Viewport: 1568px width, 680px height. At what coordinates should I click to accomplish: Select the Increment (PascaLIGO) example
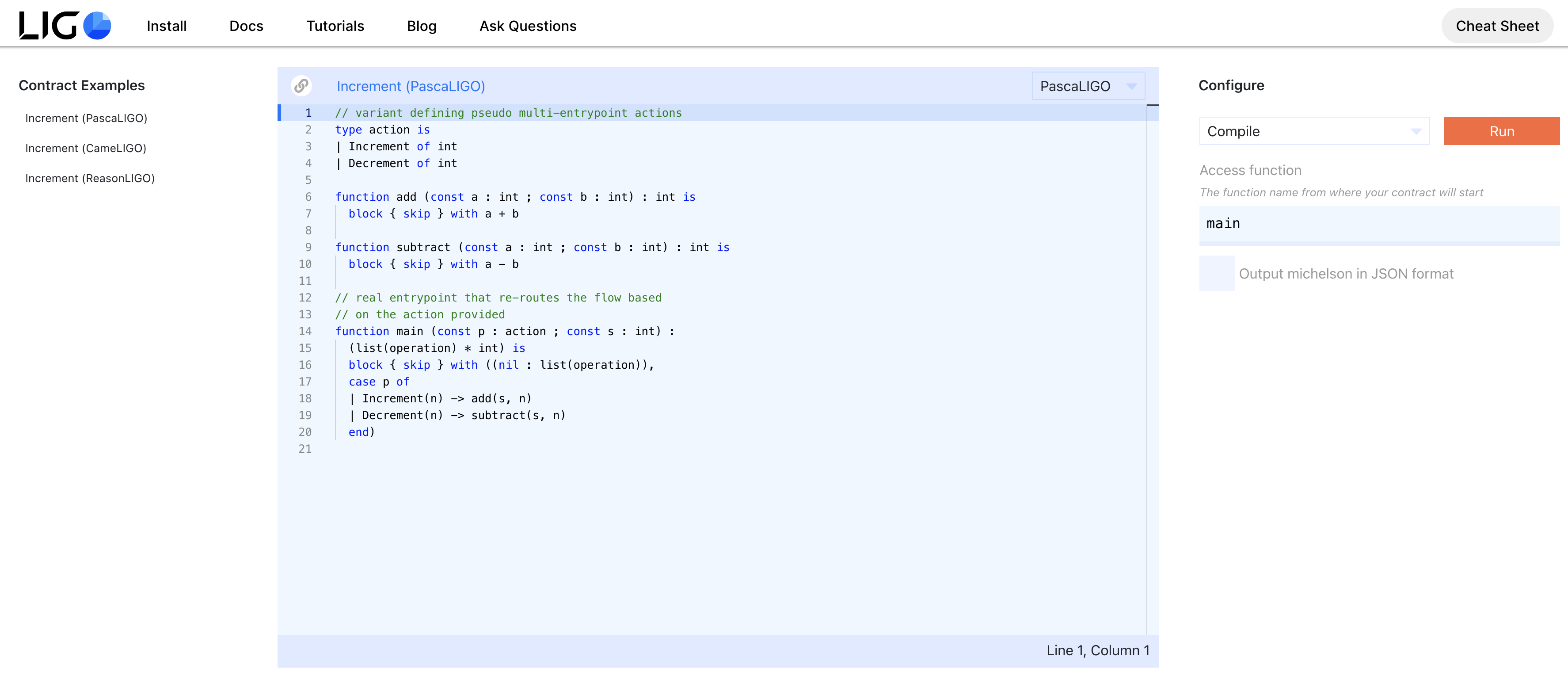pos(86,118)
